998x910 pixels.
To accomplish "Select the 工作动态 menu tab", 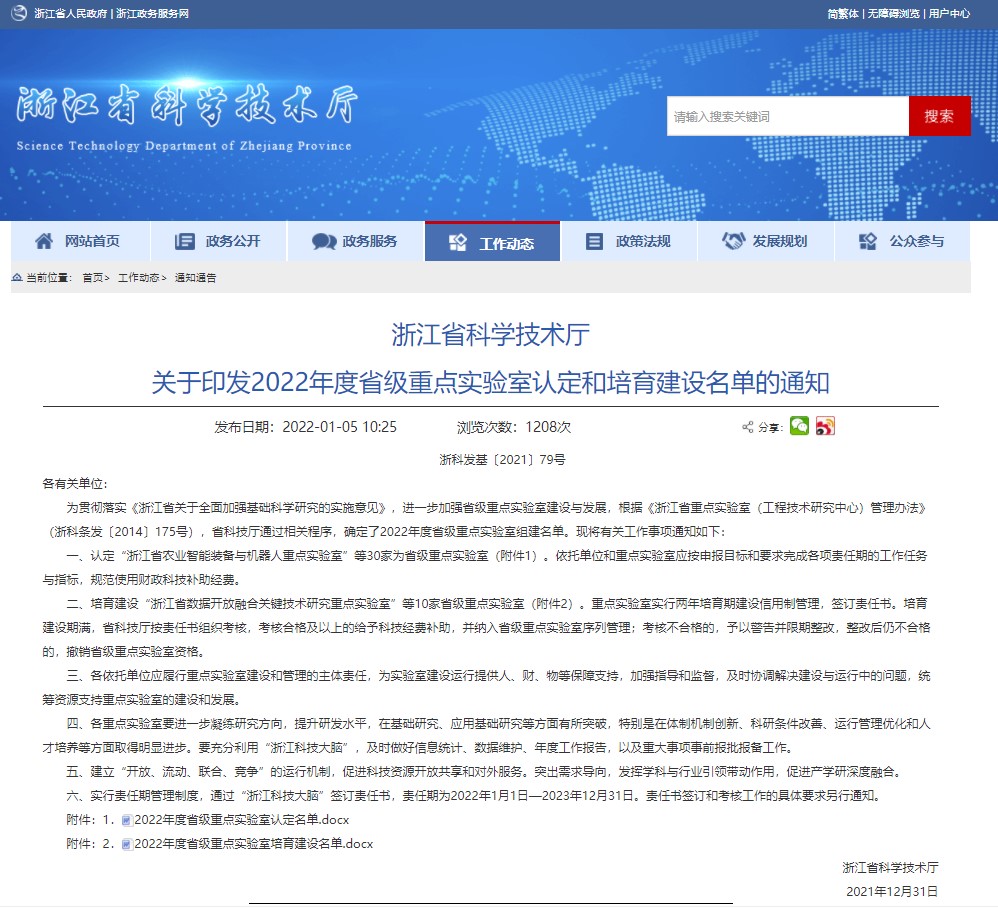I will pos(493,242).
